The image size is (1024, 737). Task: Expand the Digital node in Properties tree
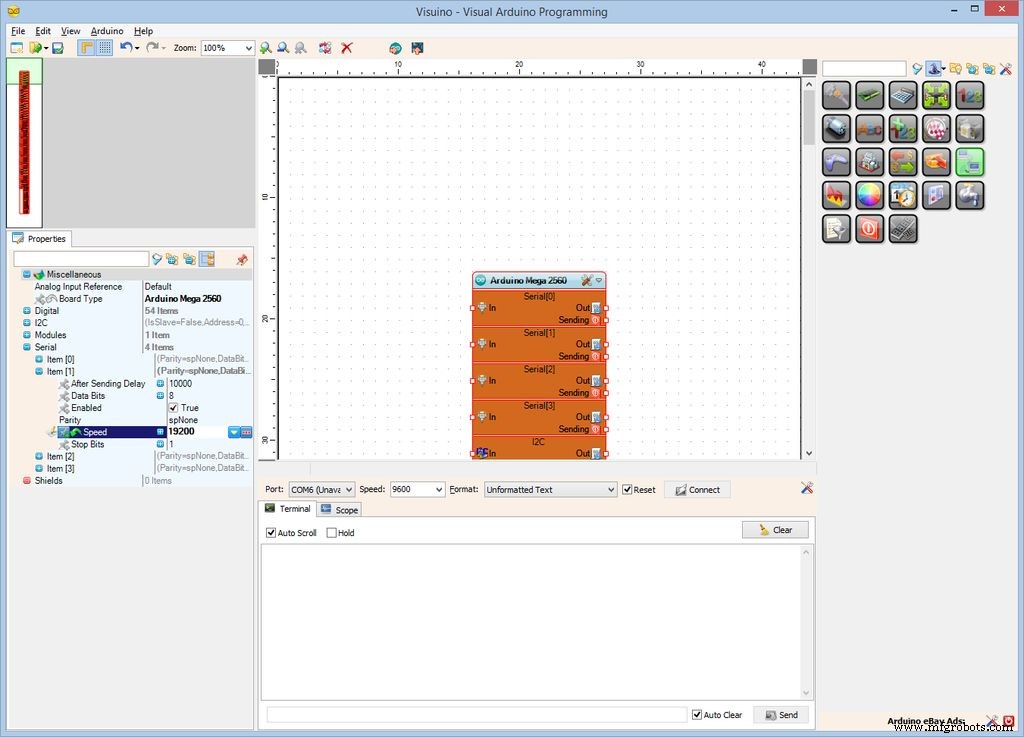click(x=27, y=311)
